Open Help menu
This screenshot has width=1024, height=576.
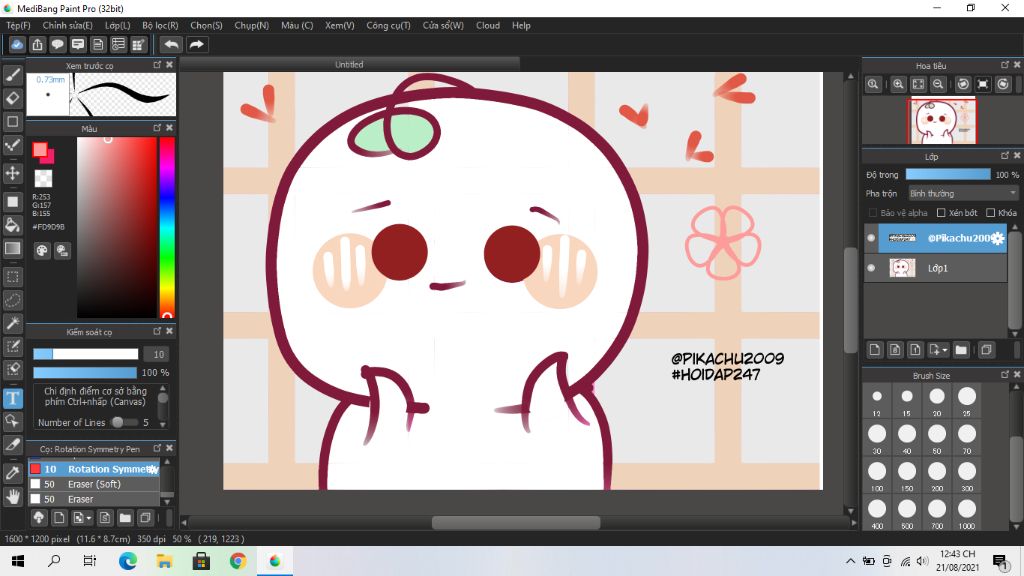521,25
